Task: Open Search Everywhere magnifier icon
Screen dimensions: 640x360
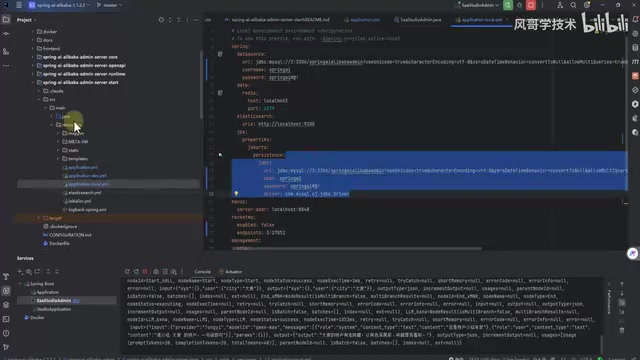Action: coord(573,5)
